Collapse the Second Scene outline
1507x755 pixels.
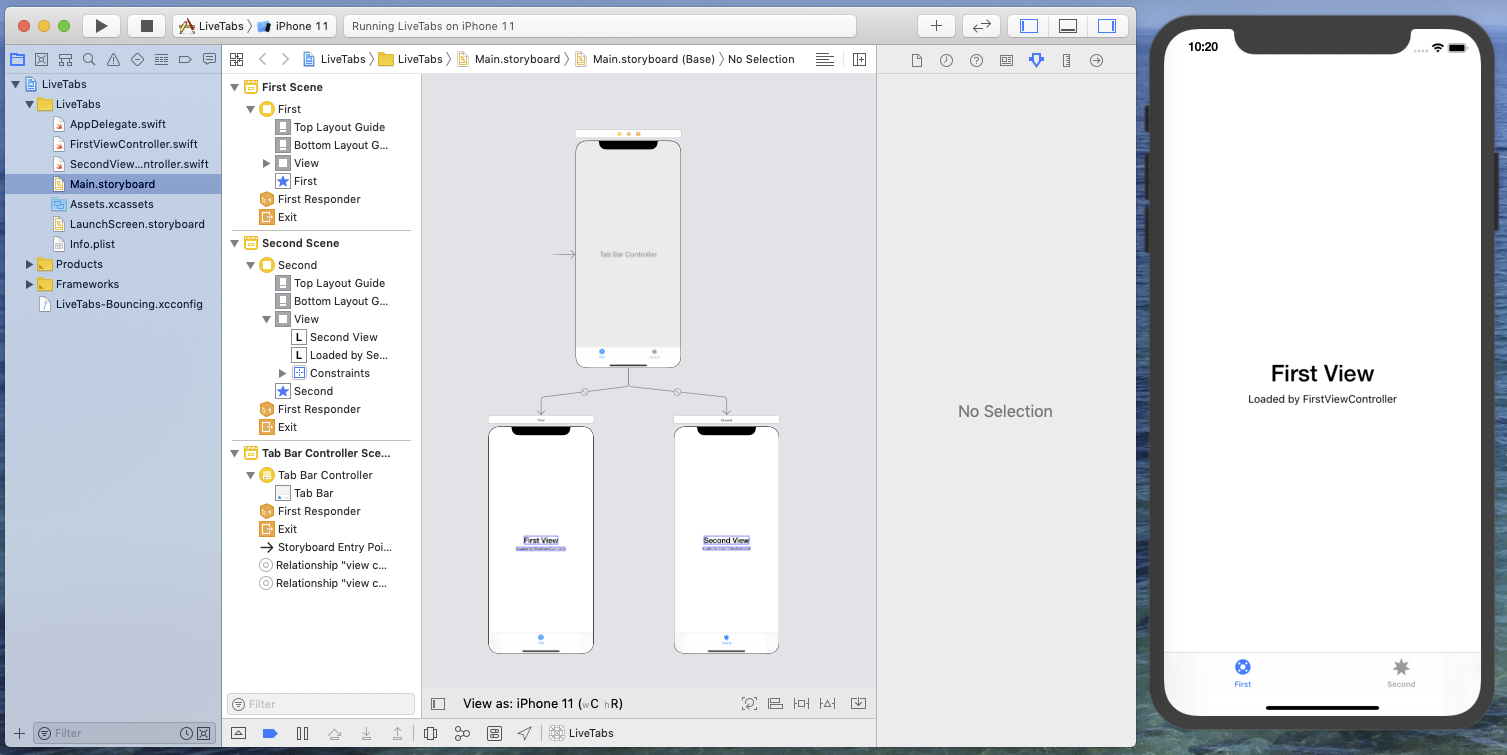tap(235, 243)
